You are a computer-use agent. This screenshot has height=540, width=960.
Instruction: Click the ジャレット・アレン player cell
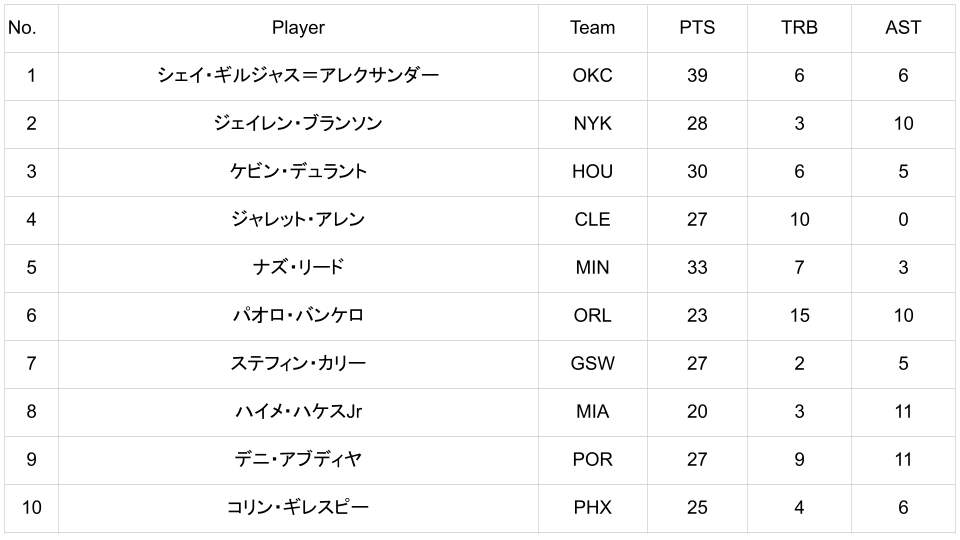[298, 220]
